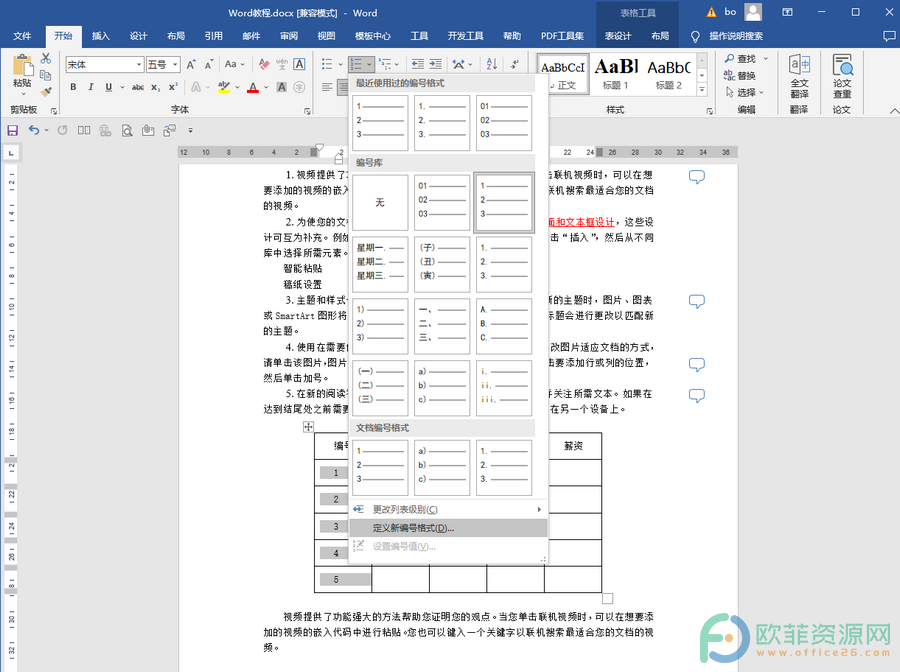Select the Format Painter brush
This screenshot has width=900, height=672.
point(46,91)
